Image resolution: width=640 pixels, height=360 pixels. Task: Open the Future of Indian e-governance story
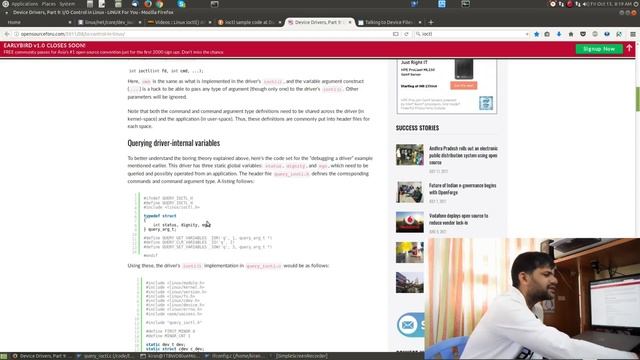click(x=462, y=189)
